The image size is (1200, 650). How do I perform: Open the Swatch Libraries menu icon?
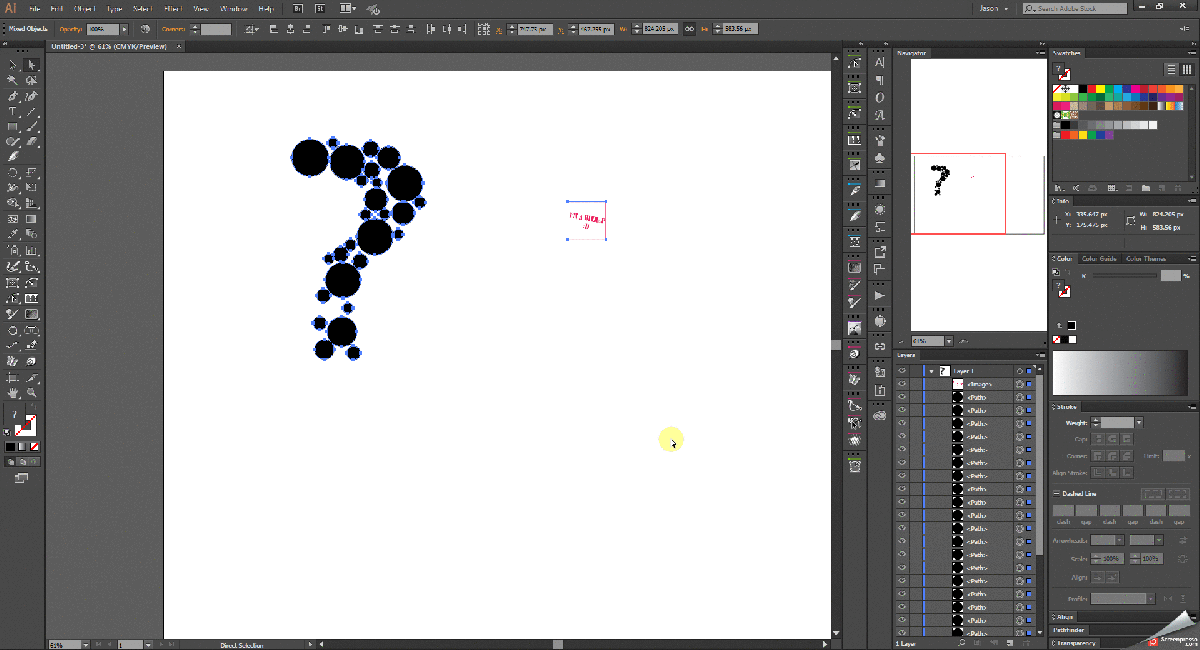1058,186
